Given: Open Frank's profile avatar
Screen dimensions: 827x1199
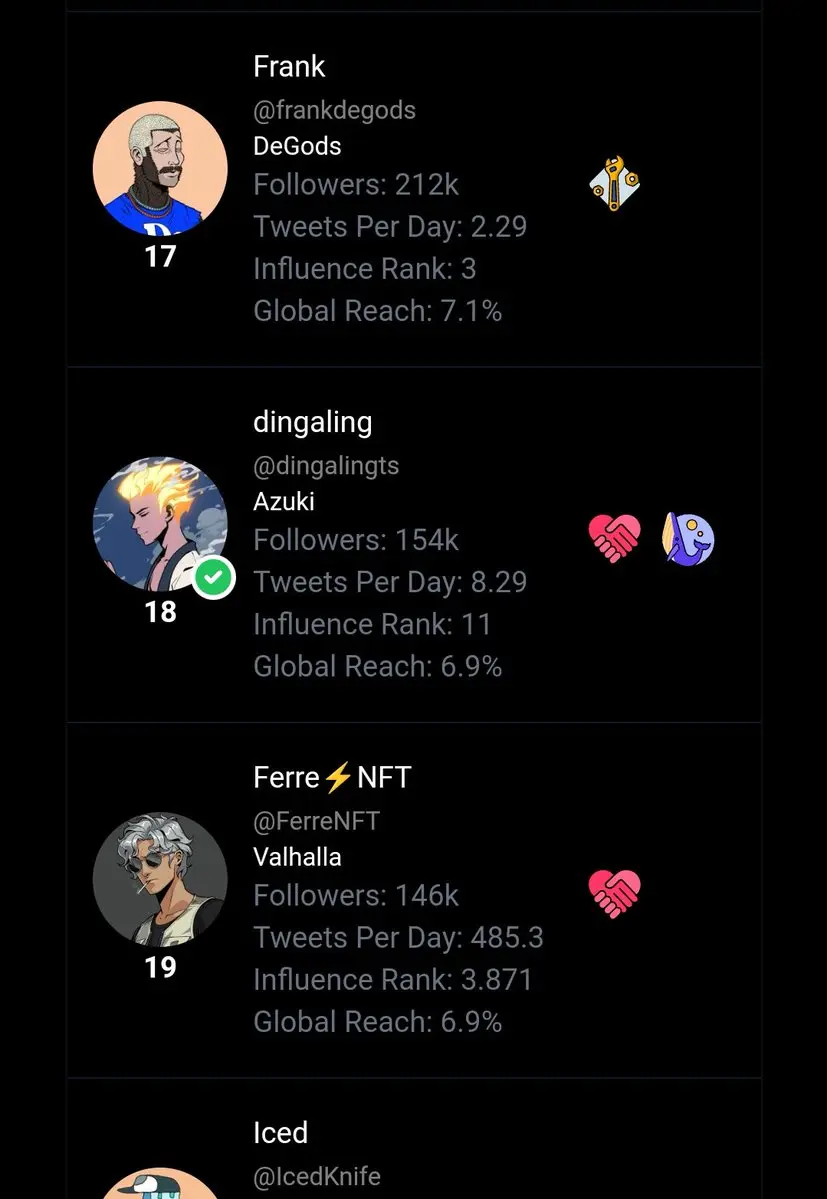Looking at the screenshot, I should [160, 168].
